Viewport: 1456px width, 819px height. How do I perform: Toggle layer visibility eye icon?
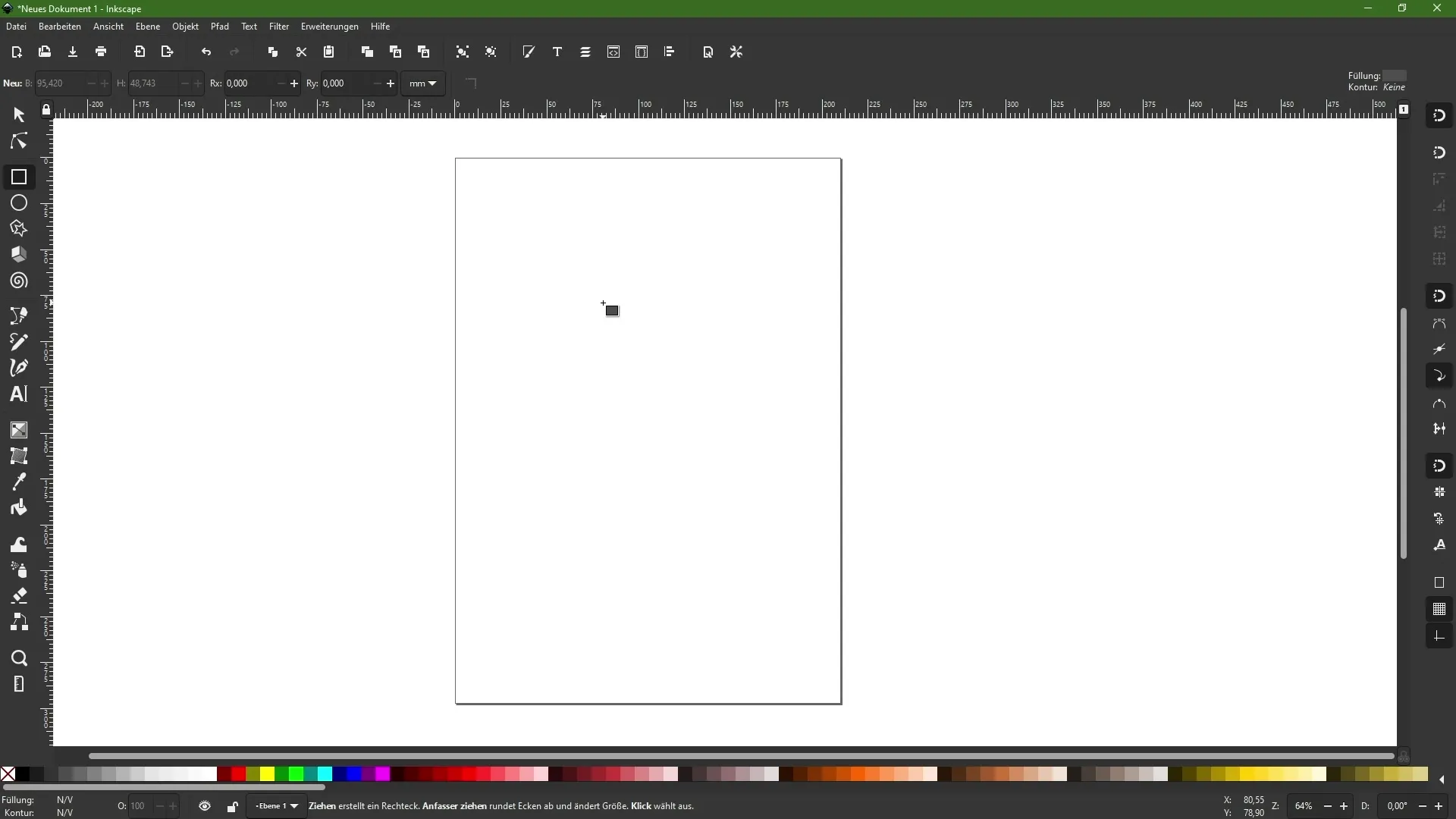coord(205,807)
